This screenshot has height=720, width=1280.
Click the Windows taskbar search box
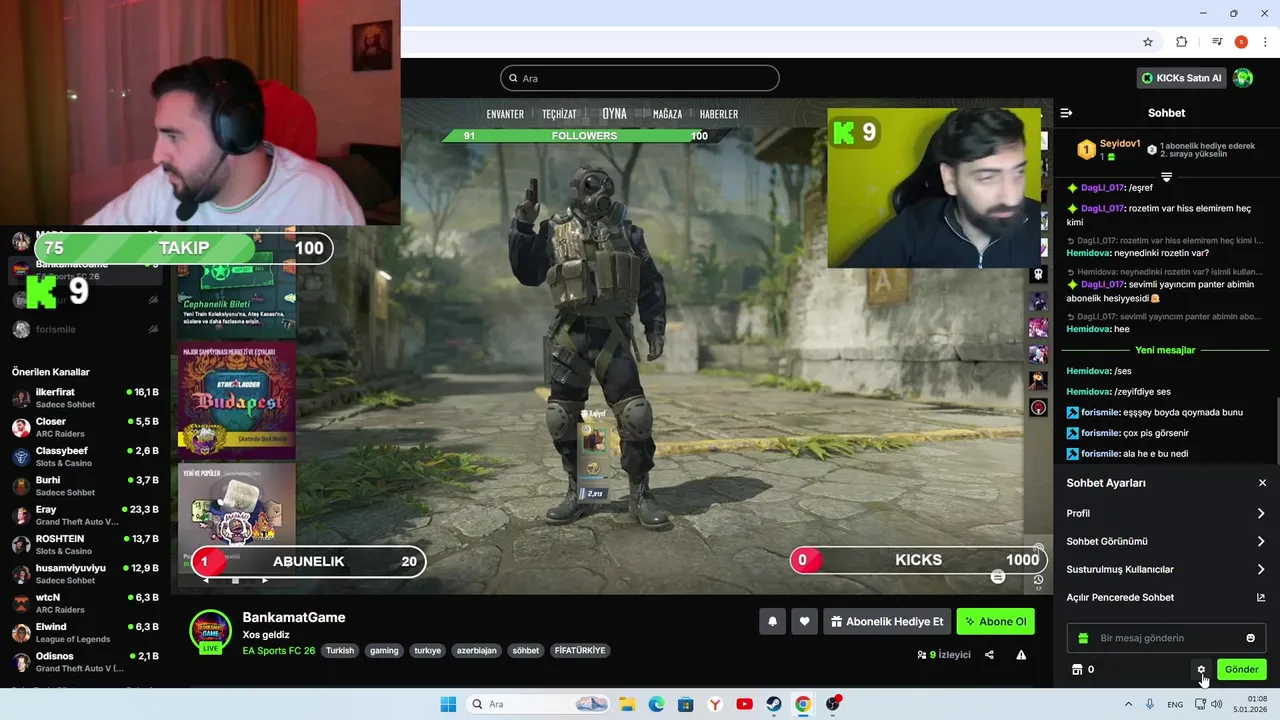538,704
